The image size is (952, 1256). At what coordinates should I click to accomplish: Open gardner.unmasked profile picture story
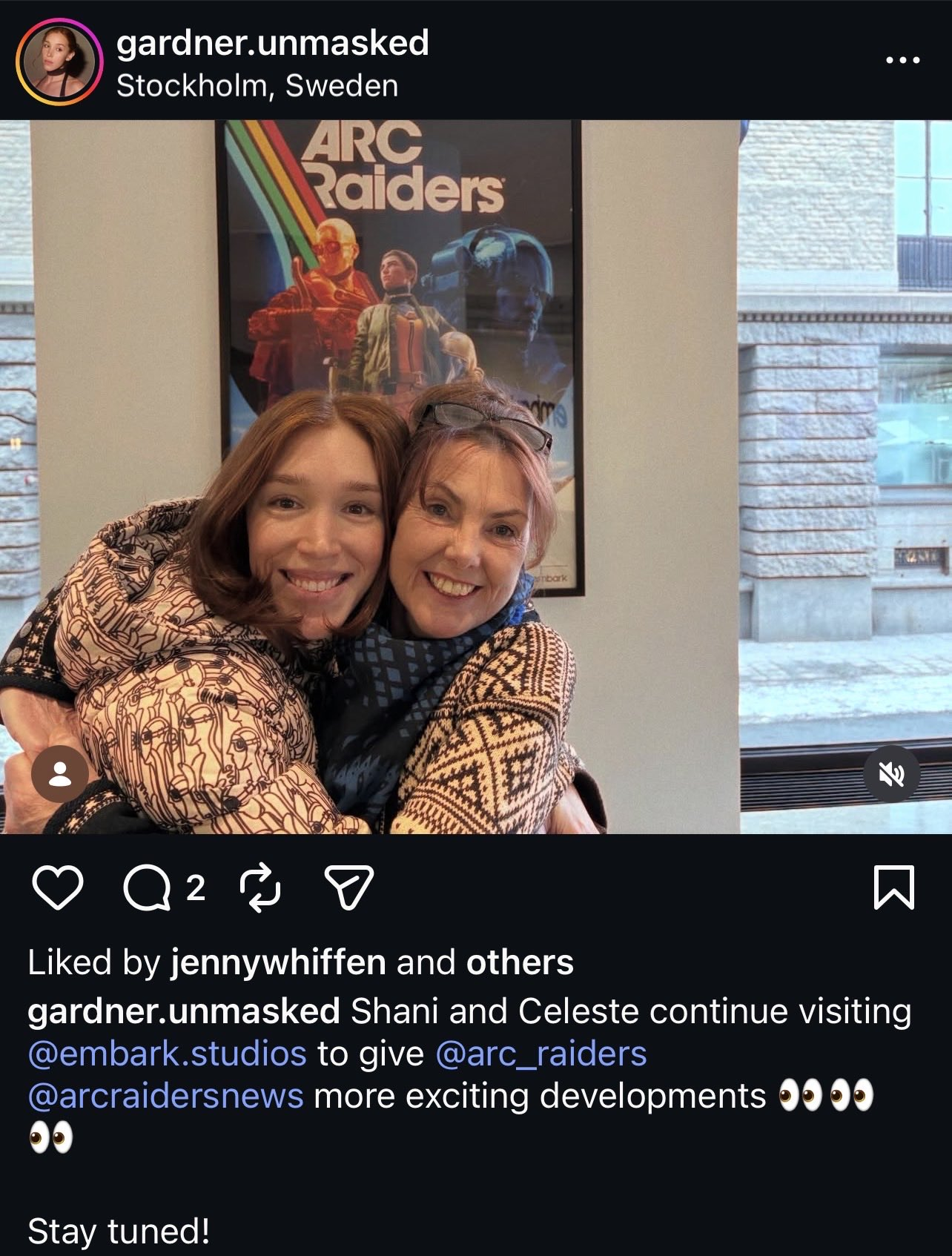(x=59, y=61)
